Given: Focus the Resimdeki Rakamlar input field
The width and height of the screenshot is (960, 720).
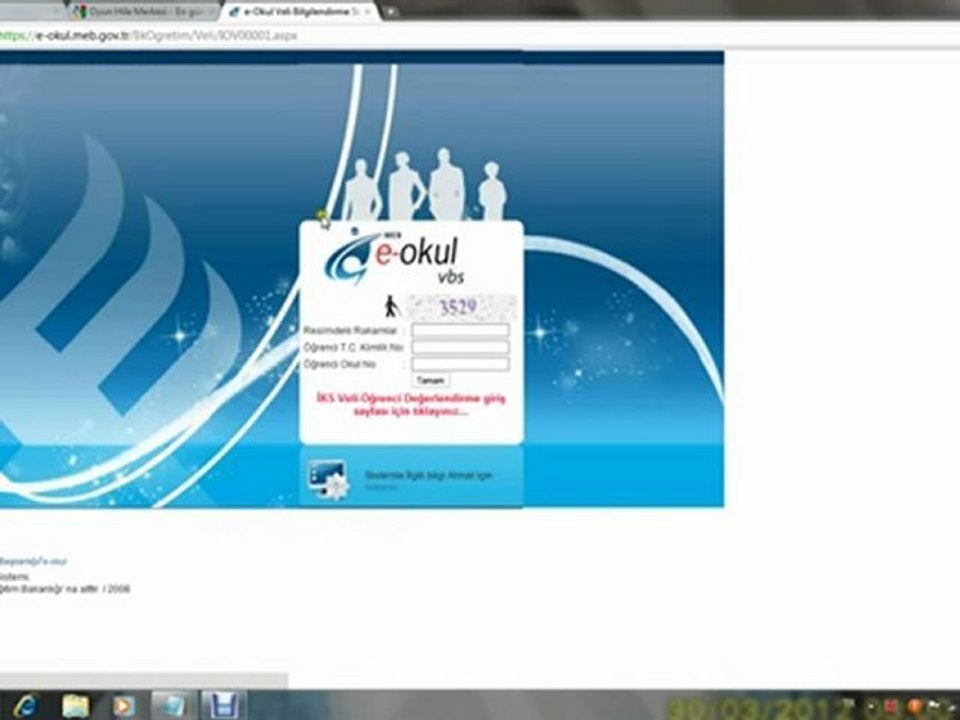Looking at the screenshot, I should click(460, 331).
